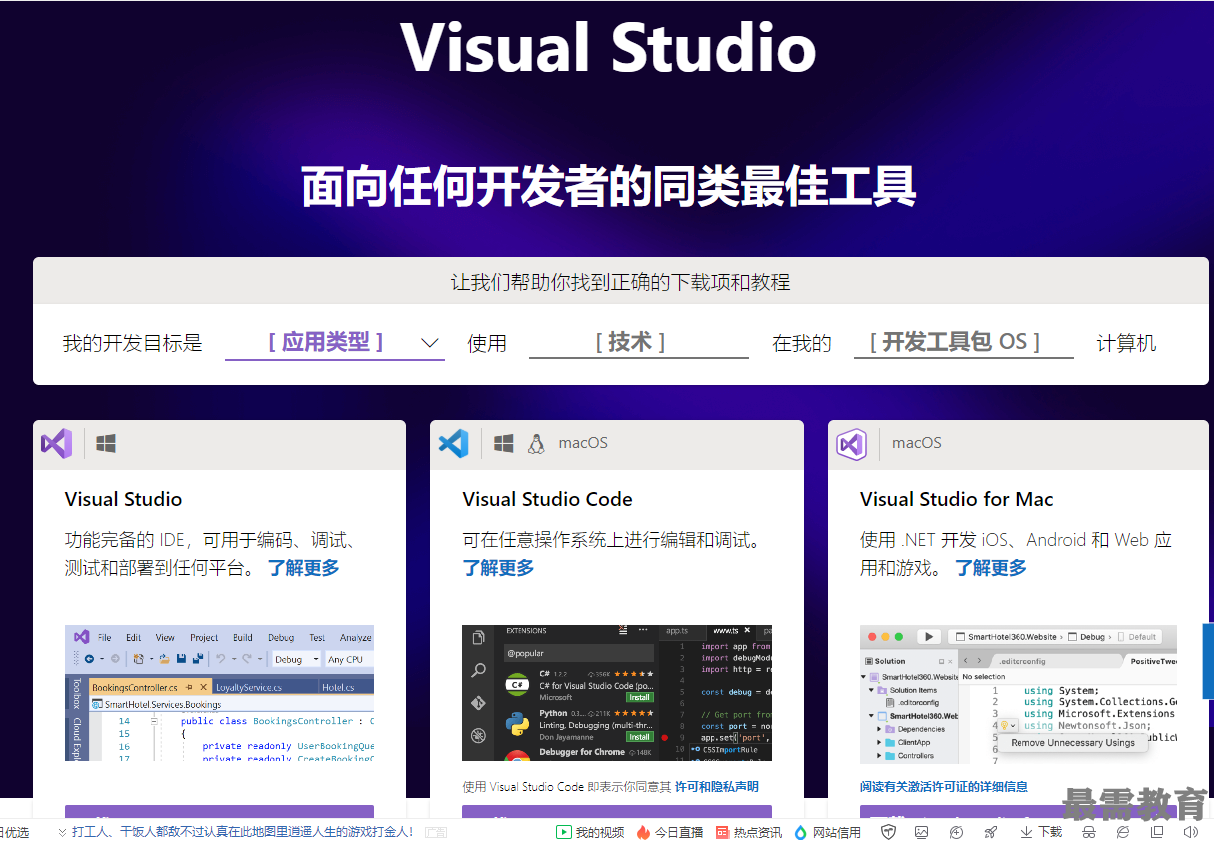Screen dimensions: 1214x844
Task: Click the Visual Studio Code screenshot thumbnail
Action: click(617, 693)
